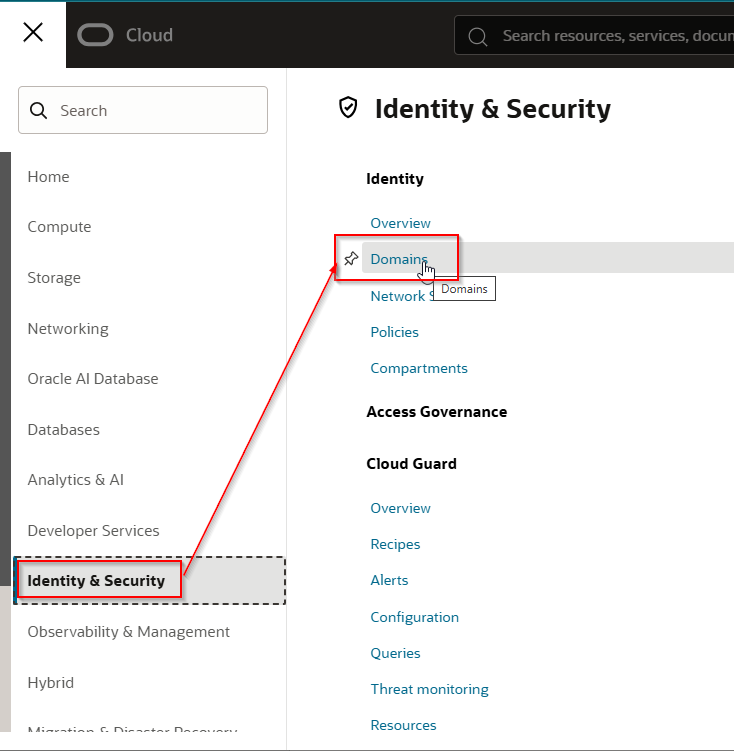This screenshot has height=751, width=734.
Task: Go to Oracle AI Database category
Action: tap(93, 379)
